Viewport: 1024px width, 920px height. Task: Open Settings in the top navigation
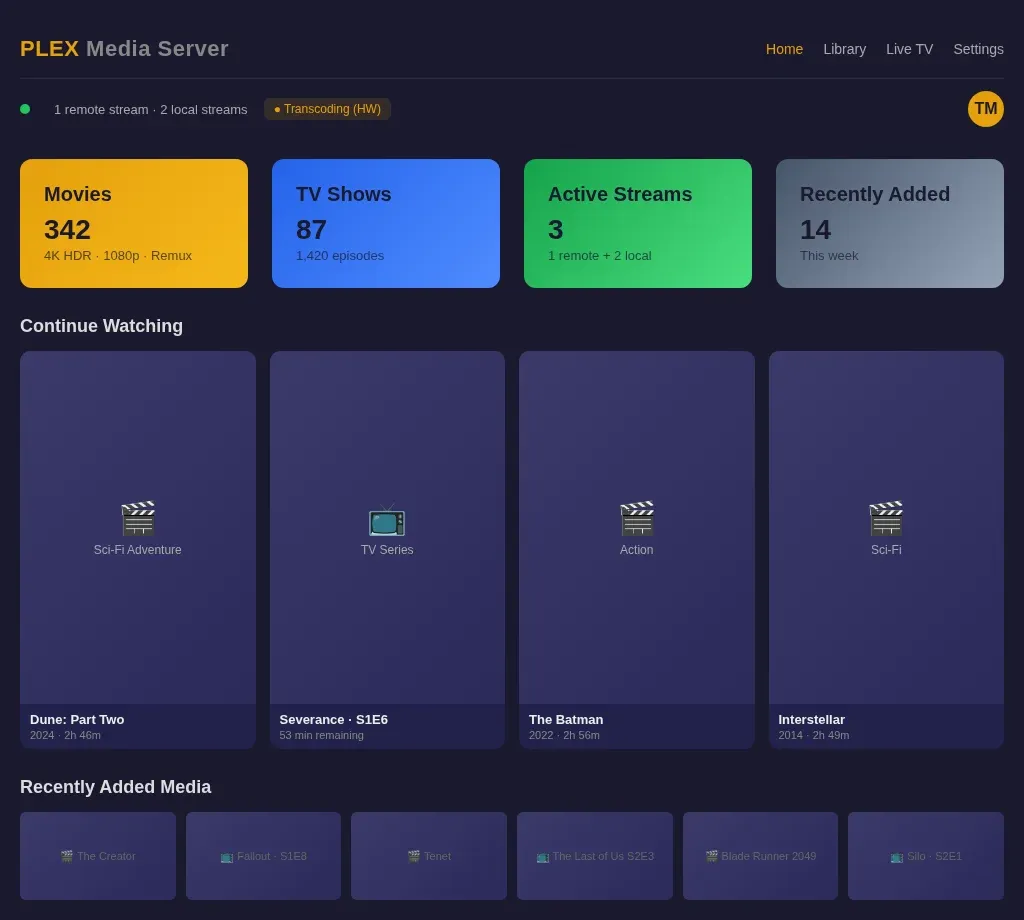coord(978,49)
